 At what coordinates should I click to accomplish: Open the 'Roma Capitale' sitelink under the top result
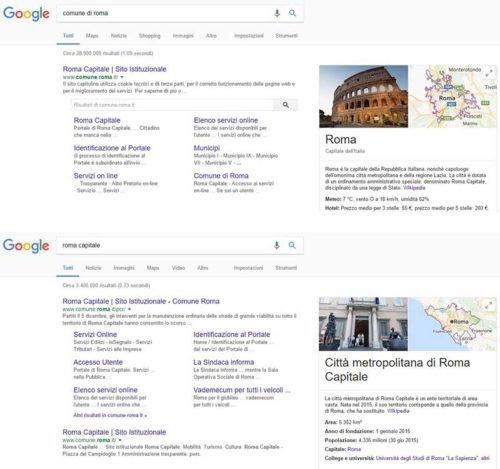pos(97,120)
